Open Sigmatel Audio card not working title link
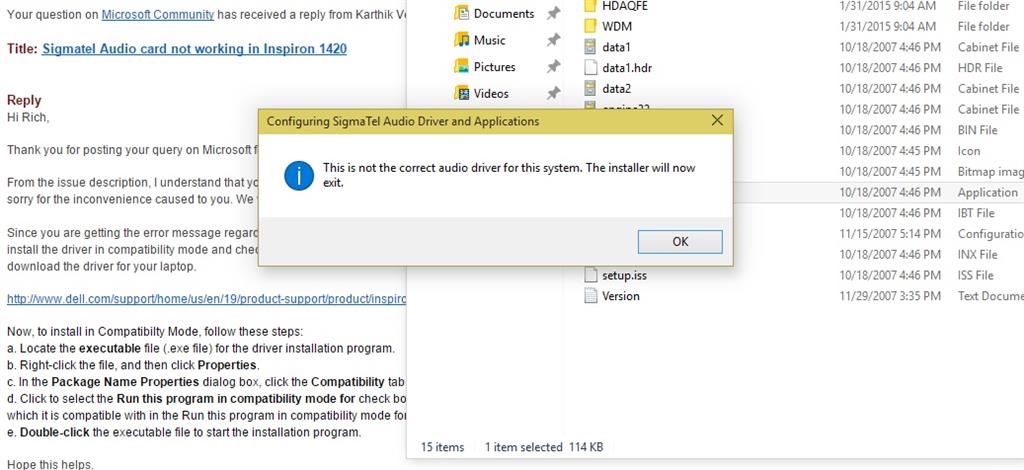Viewport: 1024px width, 470px height. [194, 49]
